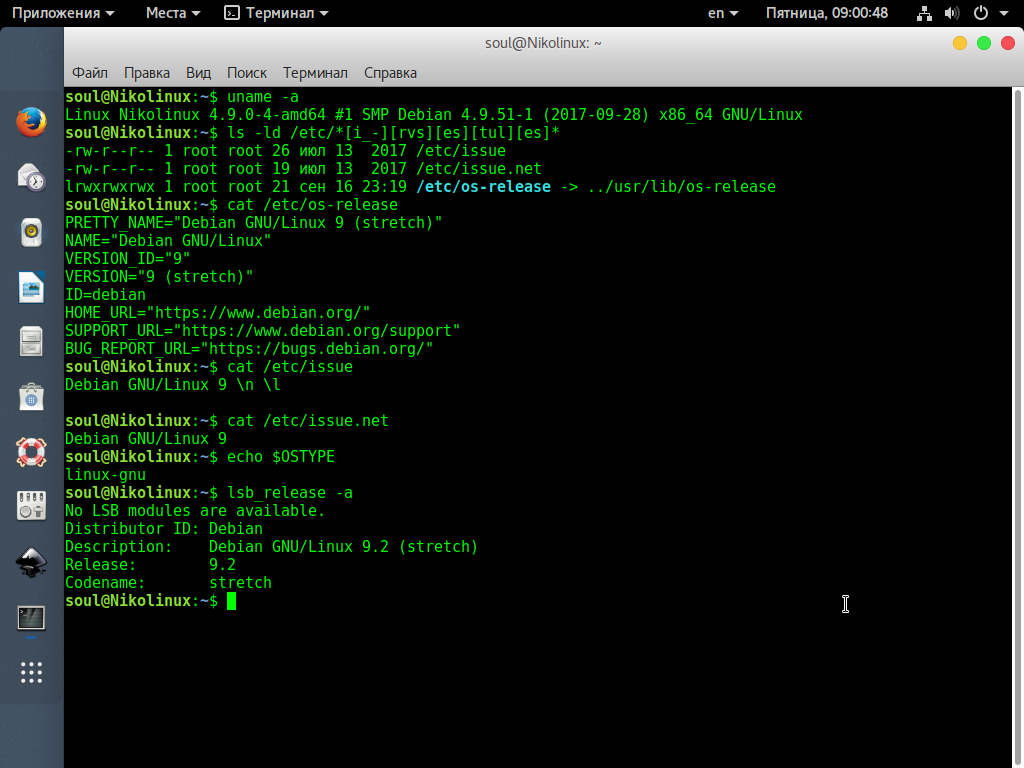Viewport: 1024px width, 768px height.
Task: Open power icon in top bar
Action: tap(981, 13)
